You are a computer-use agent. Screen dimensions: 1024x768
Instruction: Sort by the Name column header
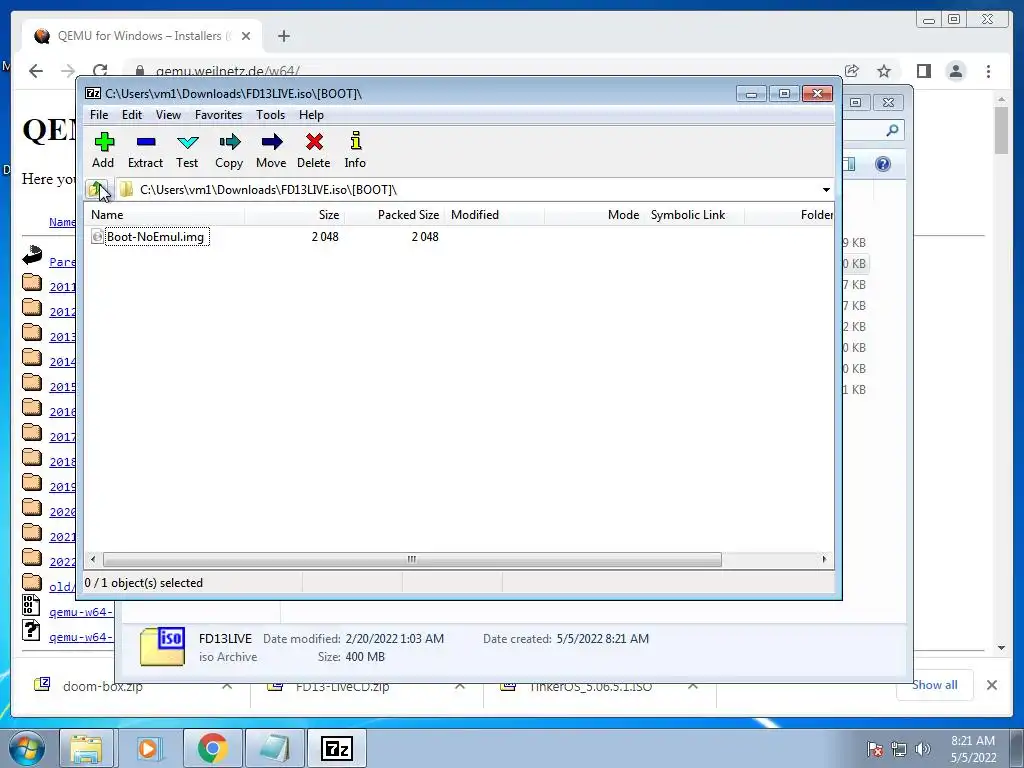tap(165, 215)
